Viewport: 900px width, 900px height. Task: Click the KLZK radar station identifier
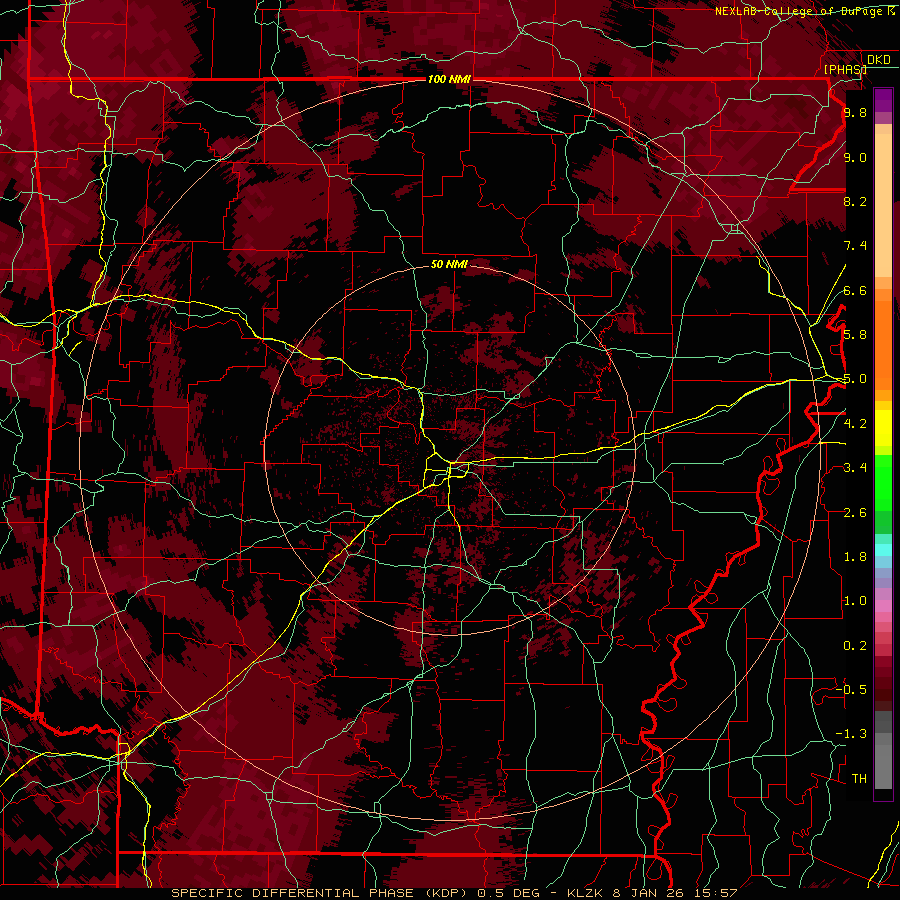point(585,893)
